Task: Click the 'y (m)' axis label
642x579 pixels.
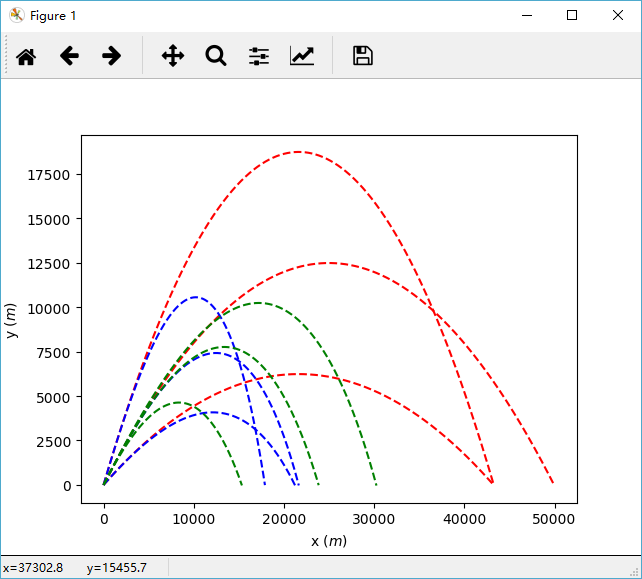Action: pos(11,321)
